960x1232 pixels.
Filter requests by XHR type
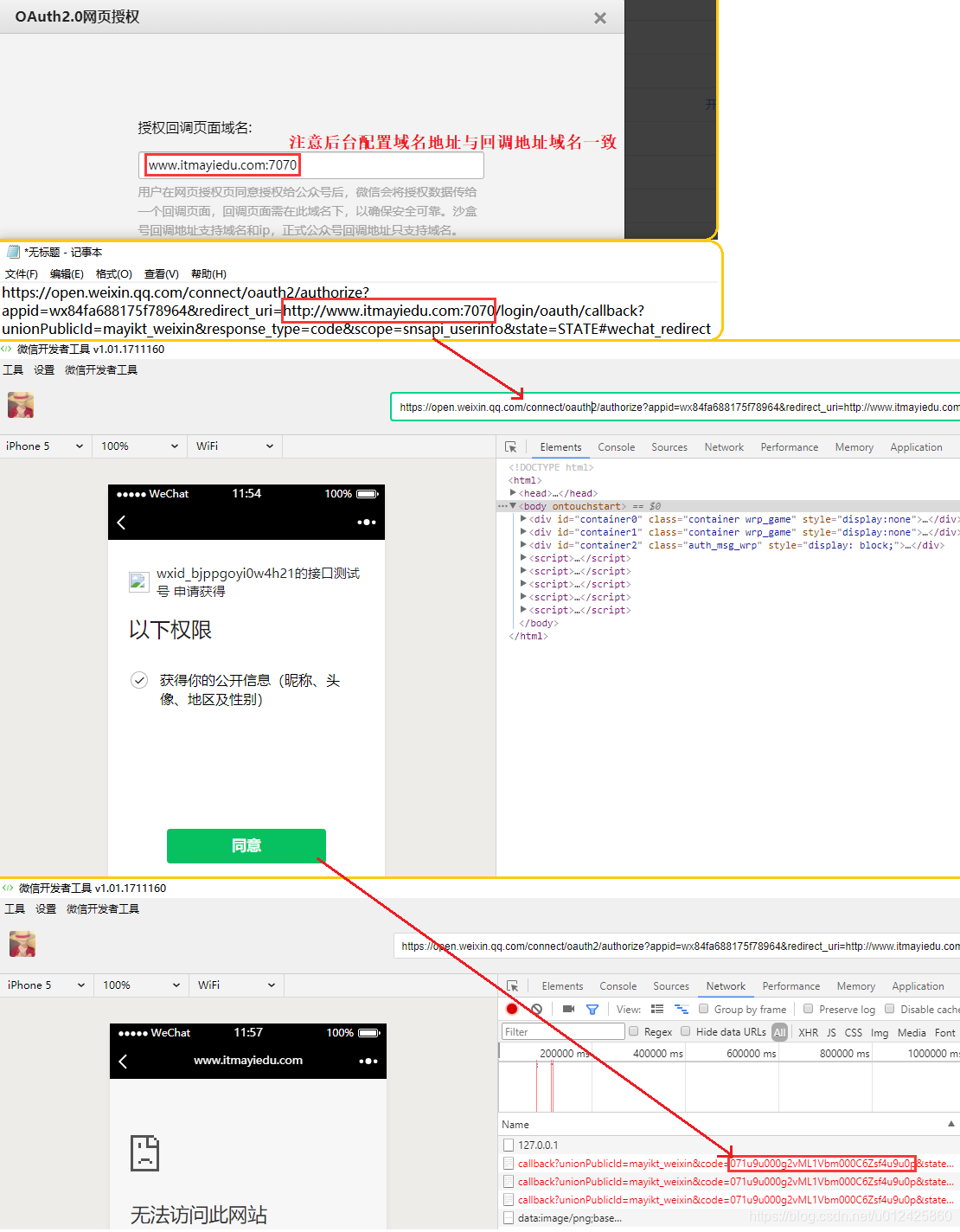click(809, 1032)
